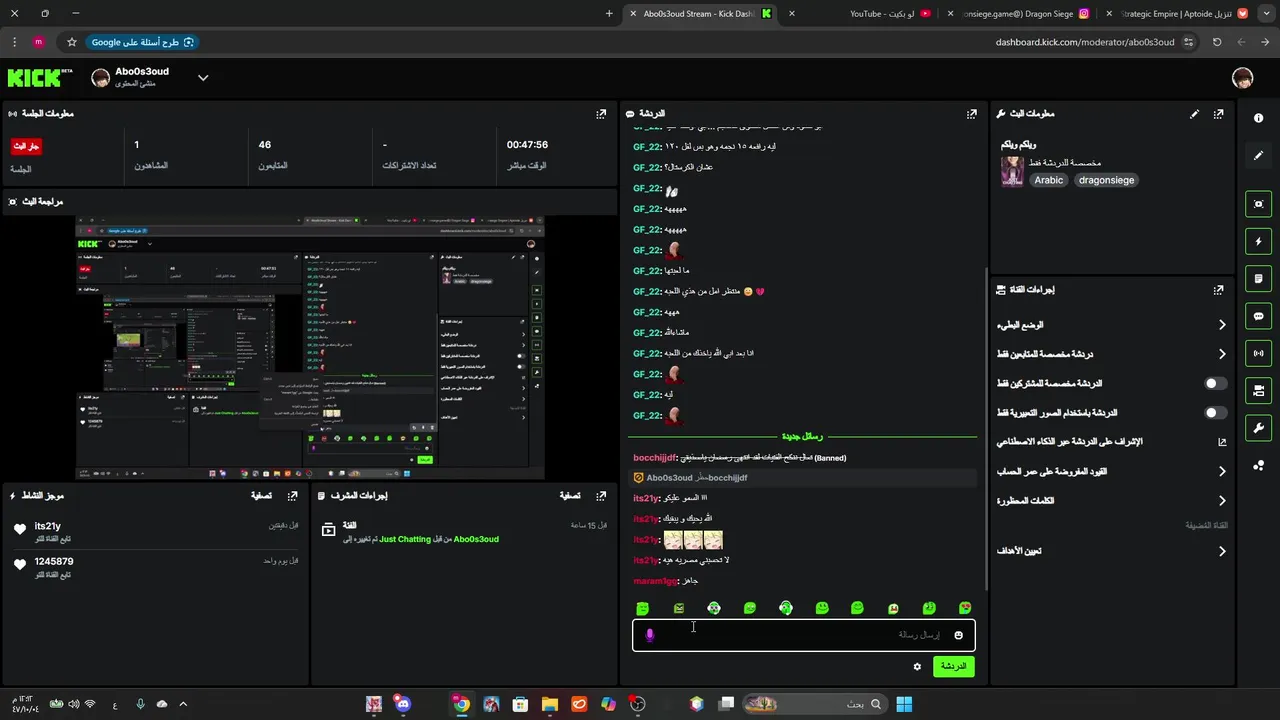The image size is (1280, 720).
Task: Open AI chat moderation external link
Action: (1222, 442)
